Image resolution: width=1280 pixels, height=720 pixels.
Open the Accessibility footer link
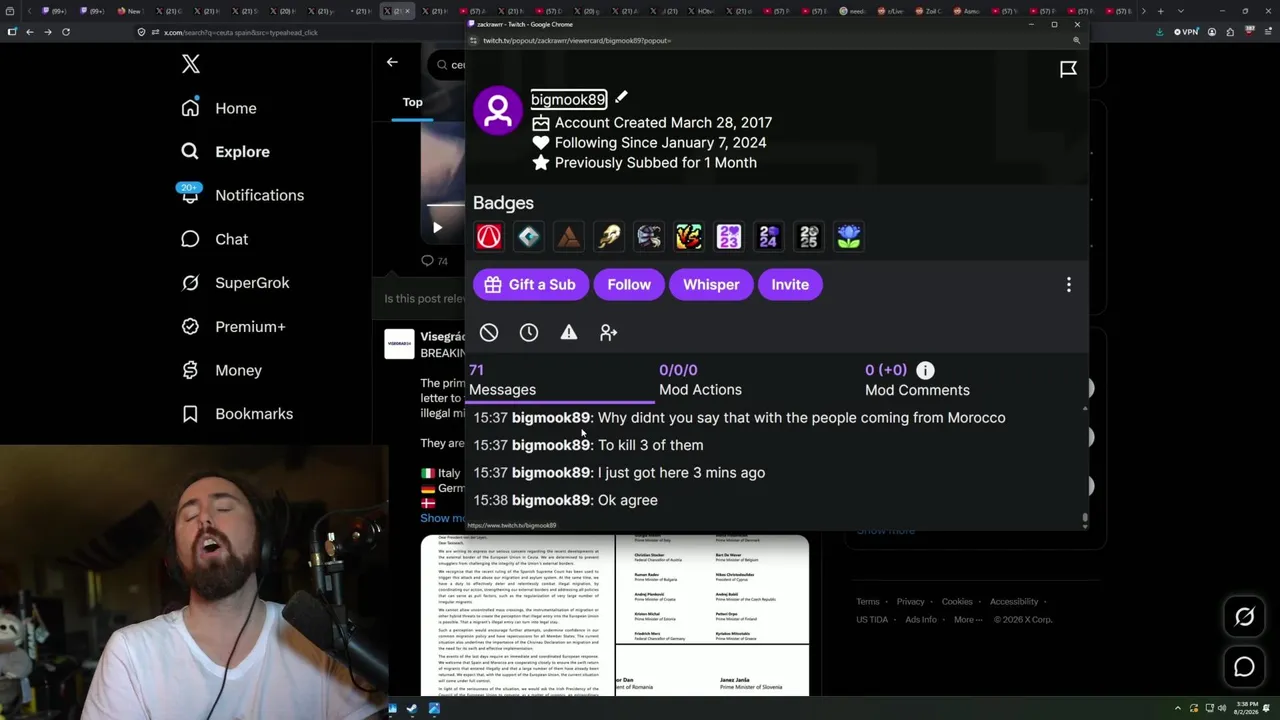pos(1014,602)
